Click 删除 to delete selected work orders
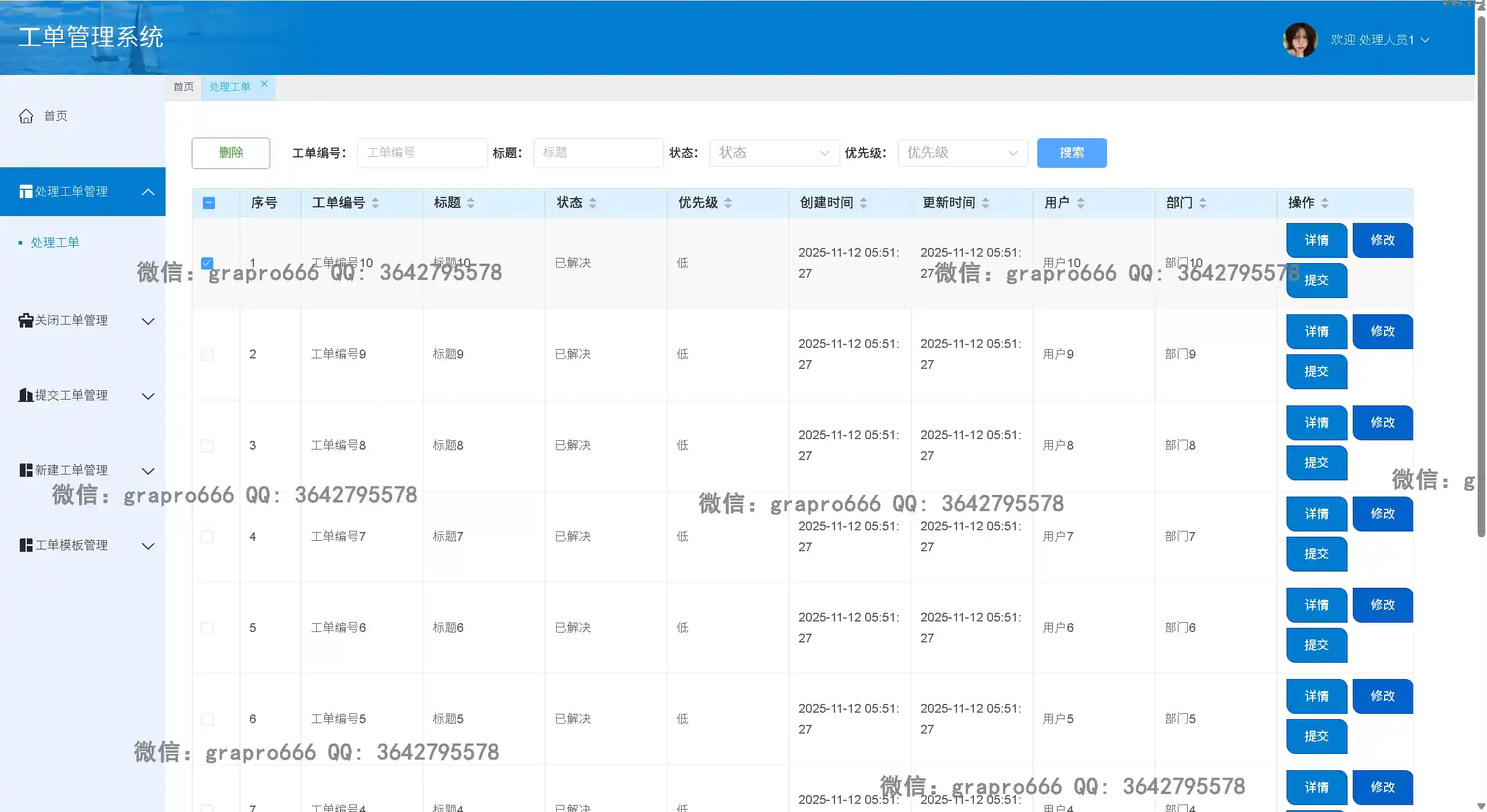 click(x=230, y=153)
